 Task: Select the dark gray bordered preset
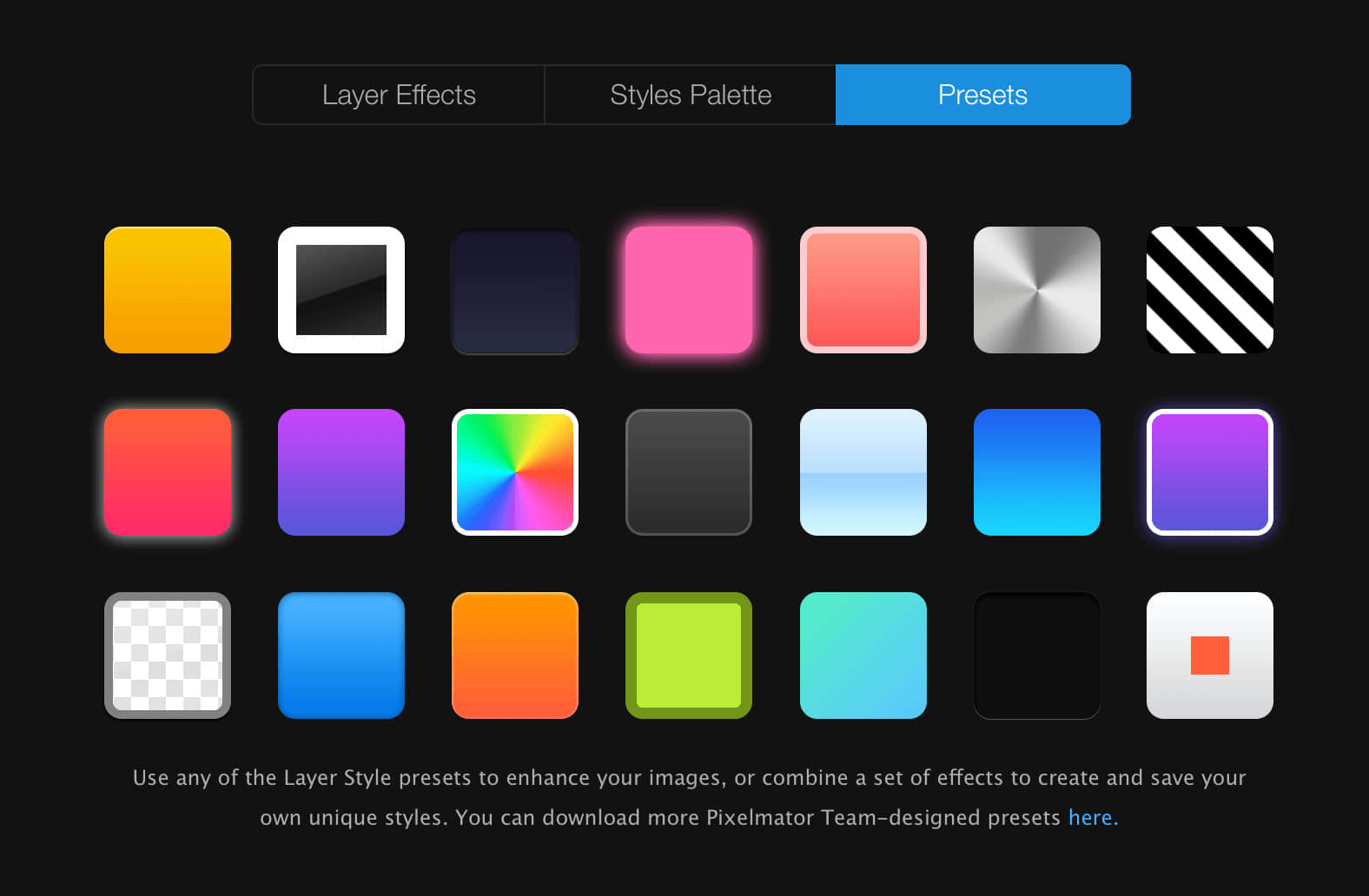pyautogui.click(x=689, y=472)
